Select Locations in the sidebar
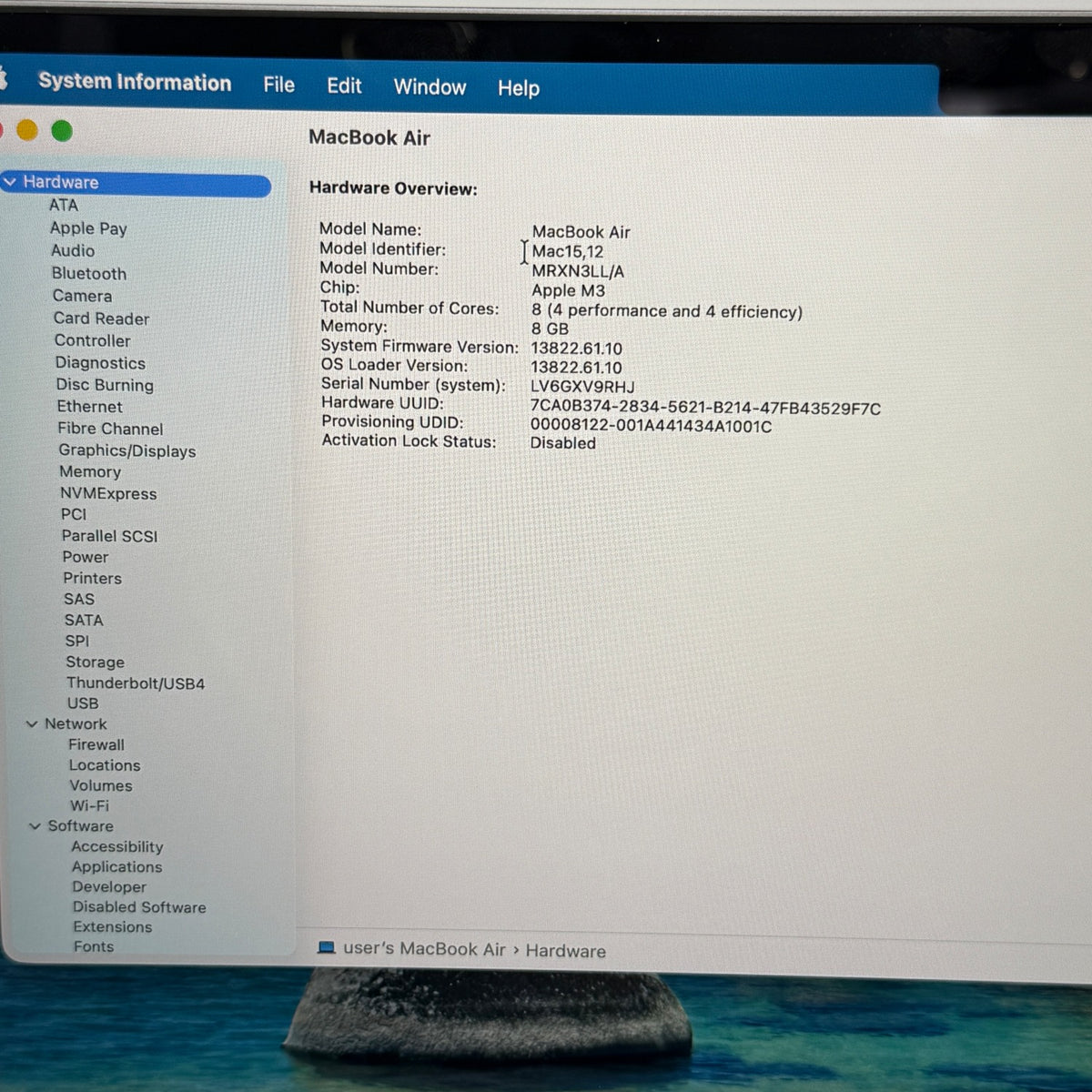 tap(105, 765)
